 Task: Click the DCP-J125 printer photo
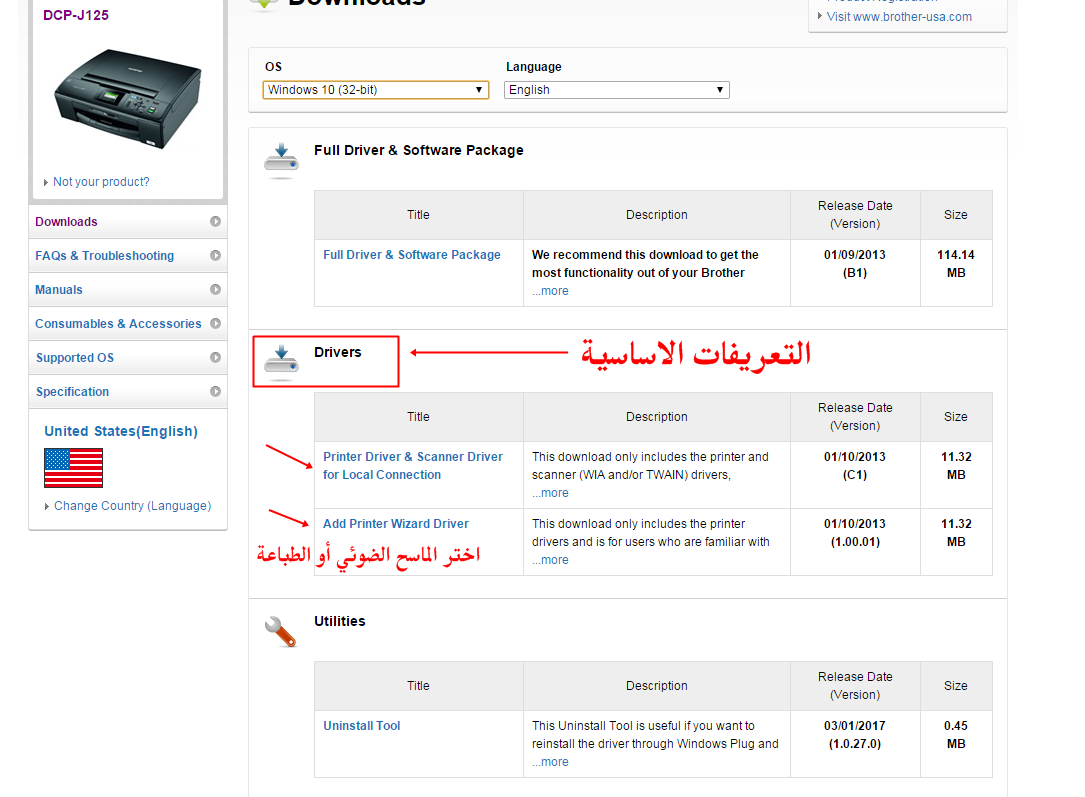128,98
